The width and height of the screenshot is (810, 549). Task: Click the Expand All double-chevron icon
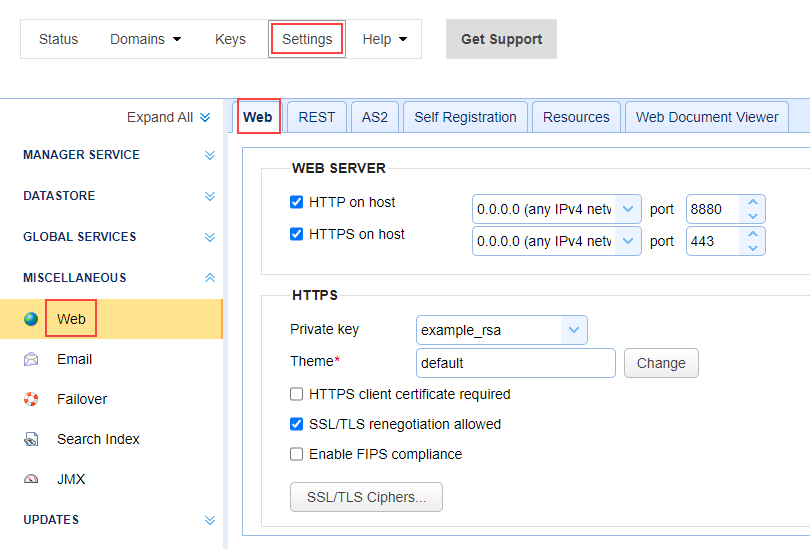[x=205, y=117]
